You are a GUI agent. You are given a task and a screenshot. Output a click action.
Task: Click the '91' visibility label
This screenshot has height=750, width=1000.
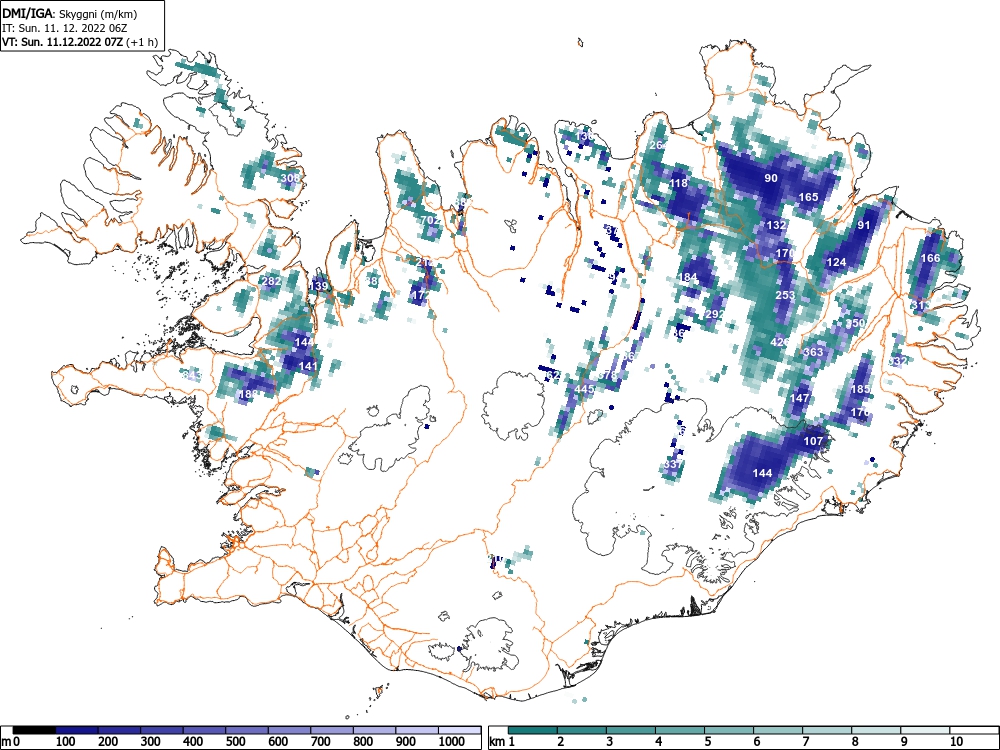[x=864, y=225]
